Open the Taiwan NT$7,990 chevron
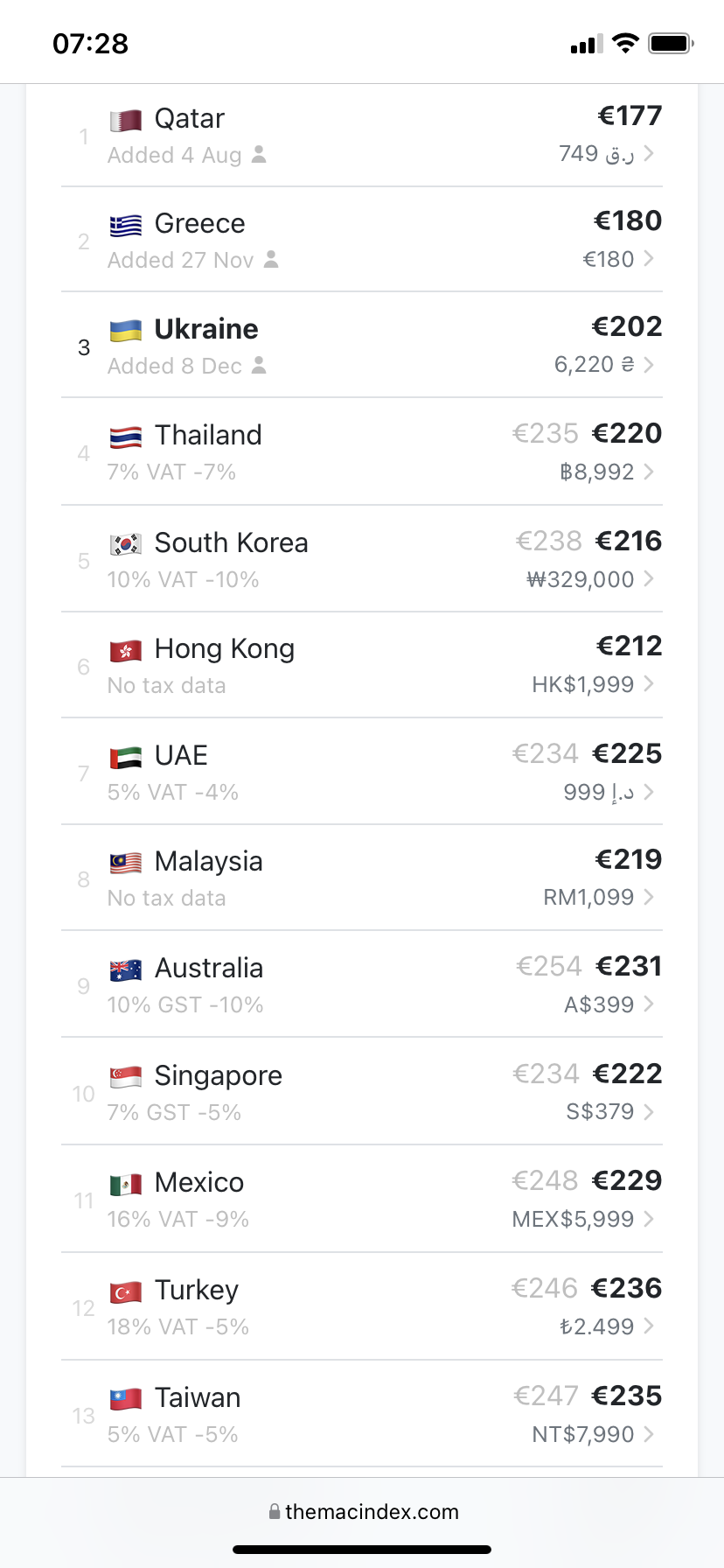Viewport: 724px width, 1568px height. [x=649, y=1434]
